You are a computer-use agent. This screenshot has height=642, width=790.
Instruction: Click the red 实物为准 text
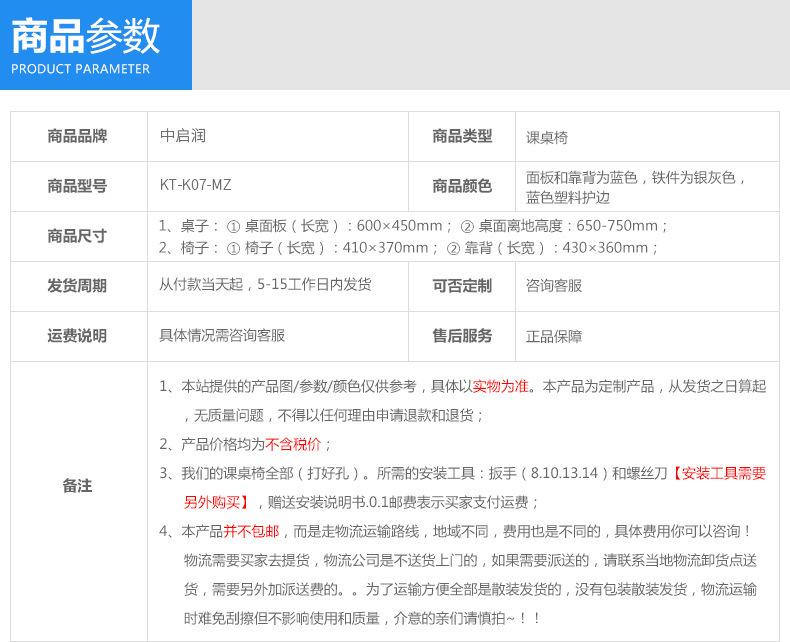(501, 386)
